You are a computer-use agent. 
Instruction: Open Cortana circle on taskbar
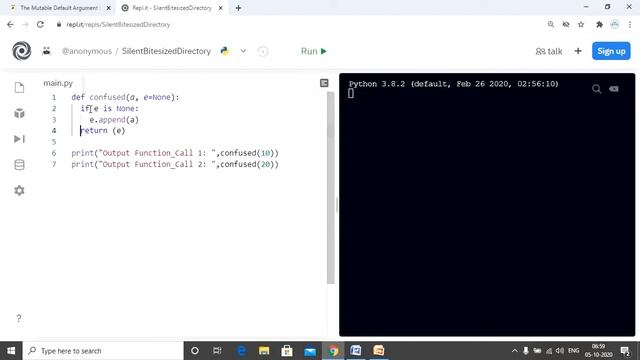point(195,351)
